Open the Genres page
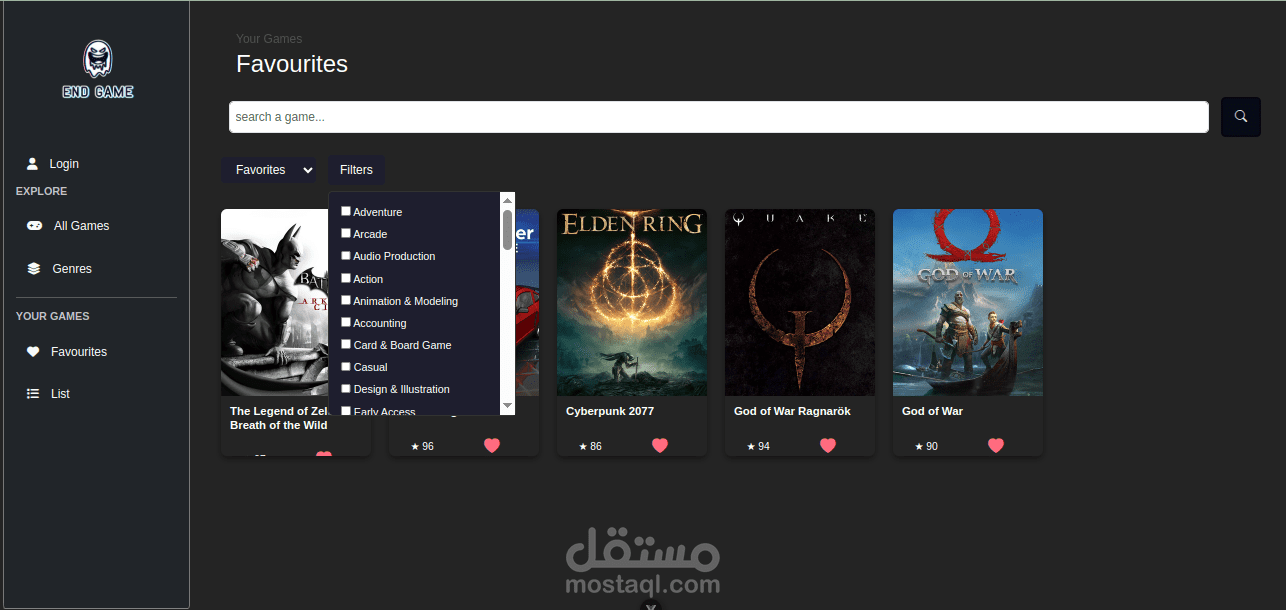 tap(72, 269)
